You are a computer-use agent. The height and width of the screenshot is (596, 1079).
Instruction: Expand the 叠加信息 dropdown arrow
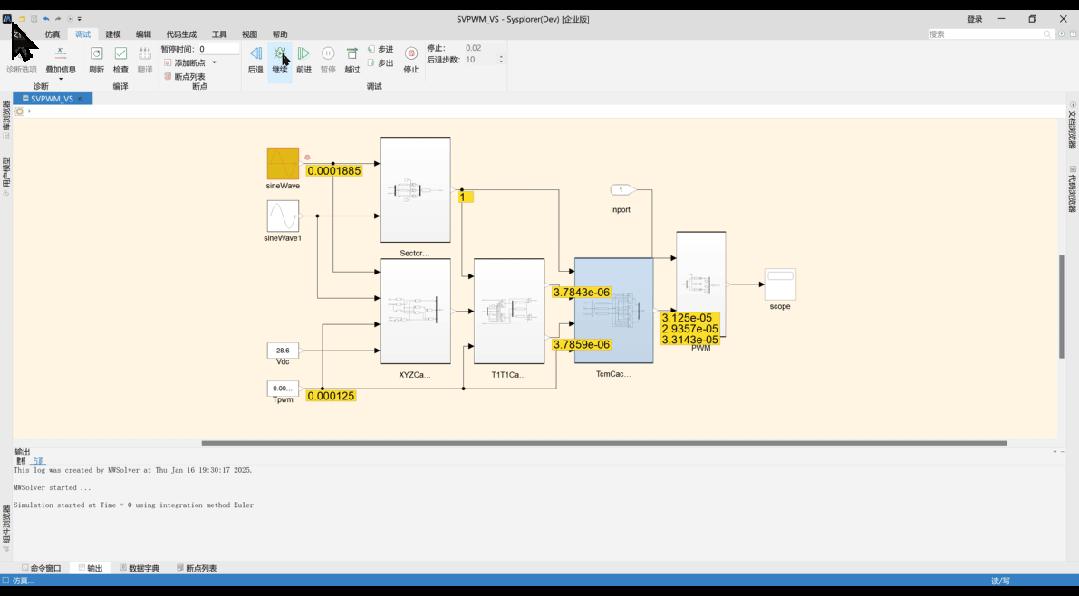pyautogui.click(x=61, y=78)
